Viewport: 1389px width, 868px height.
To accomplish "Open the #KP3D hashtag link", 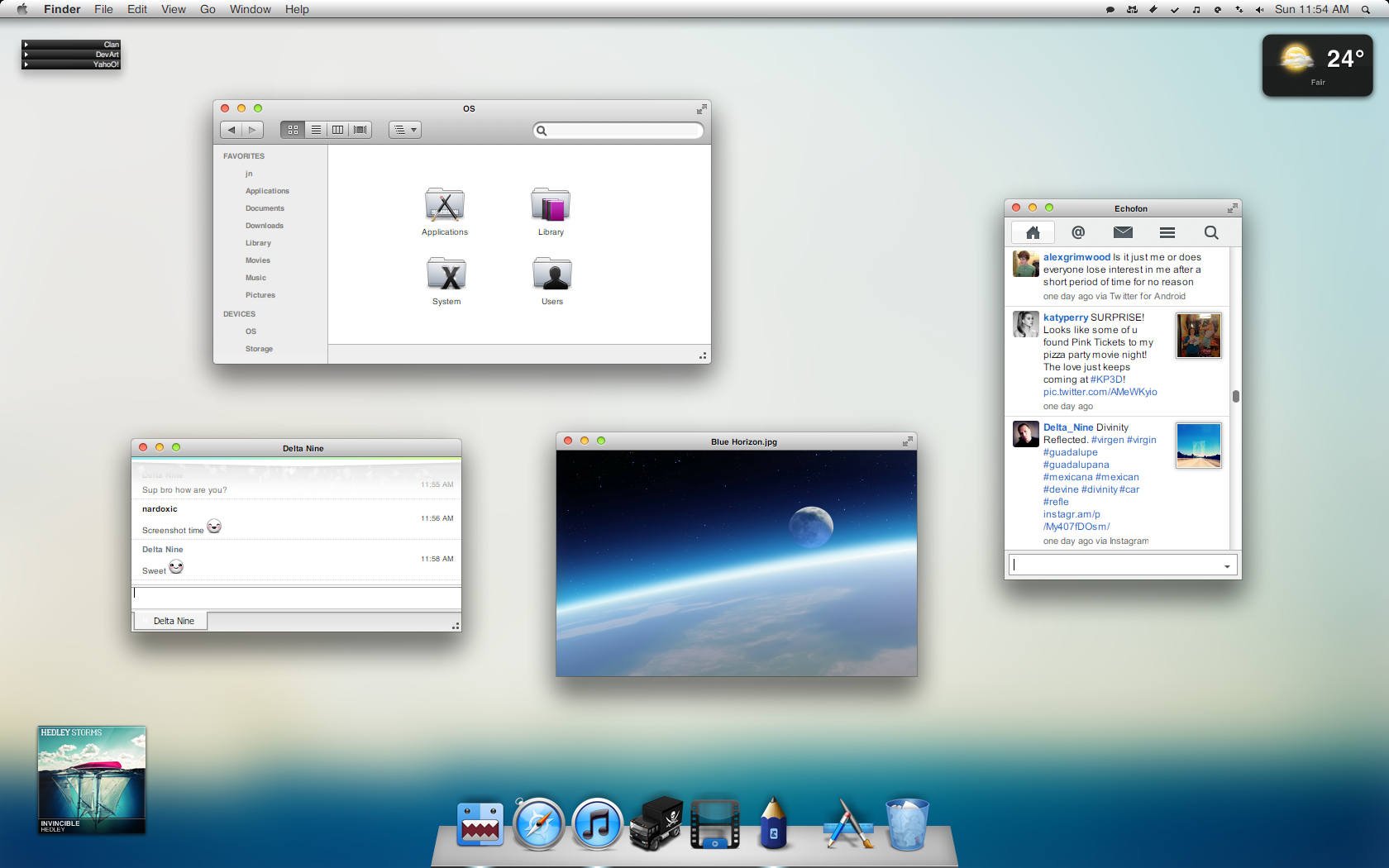I will click(1108, 379).
